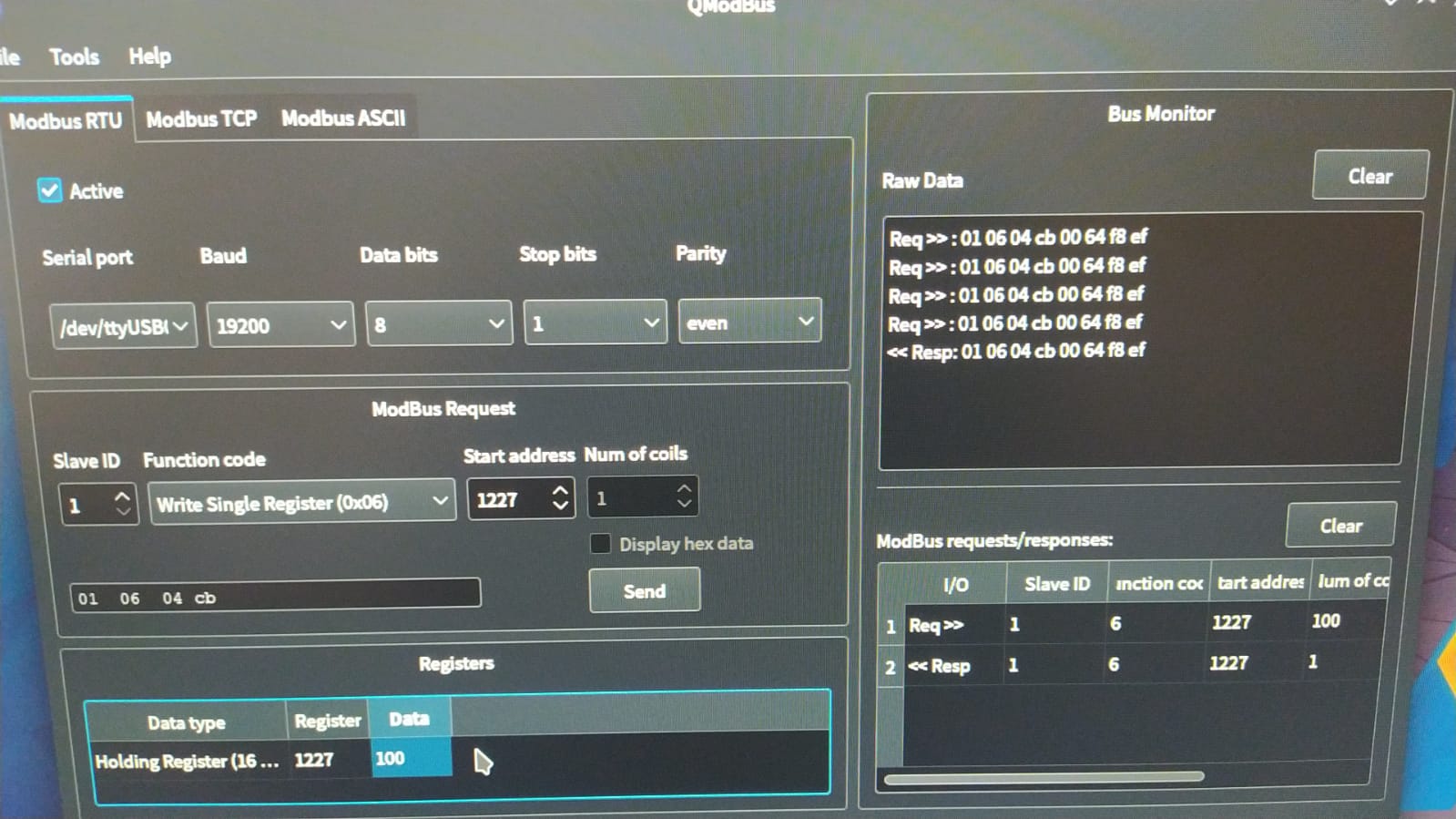Switch to the Modbus TCP tab
The image size is (1456, 819).
point(201,118)
